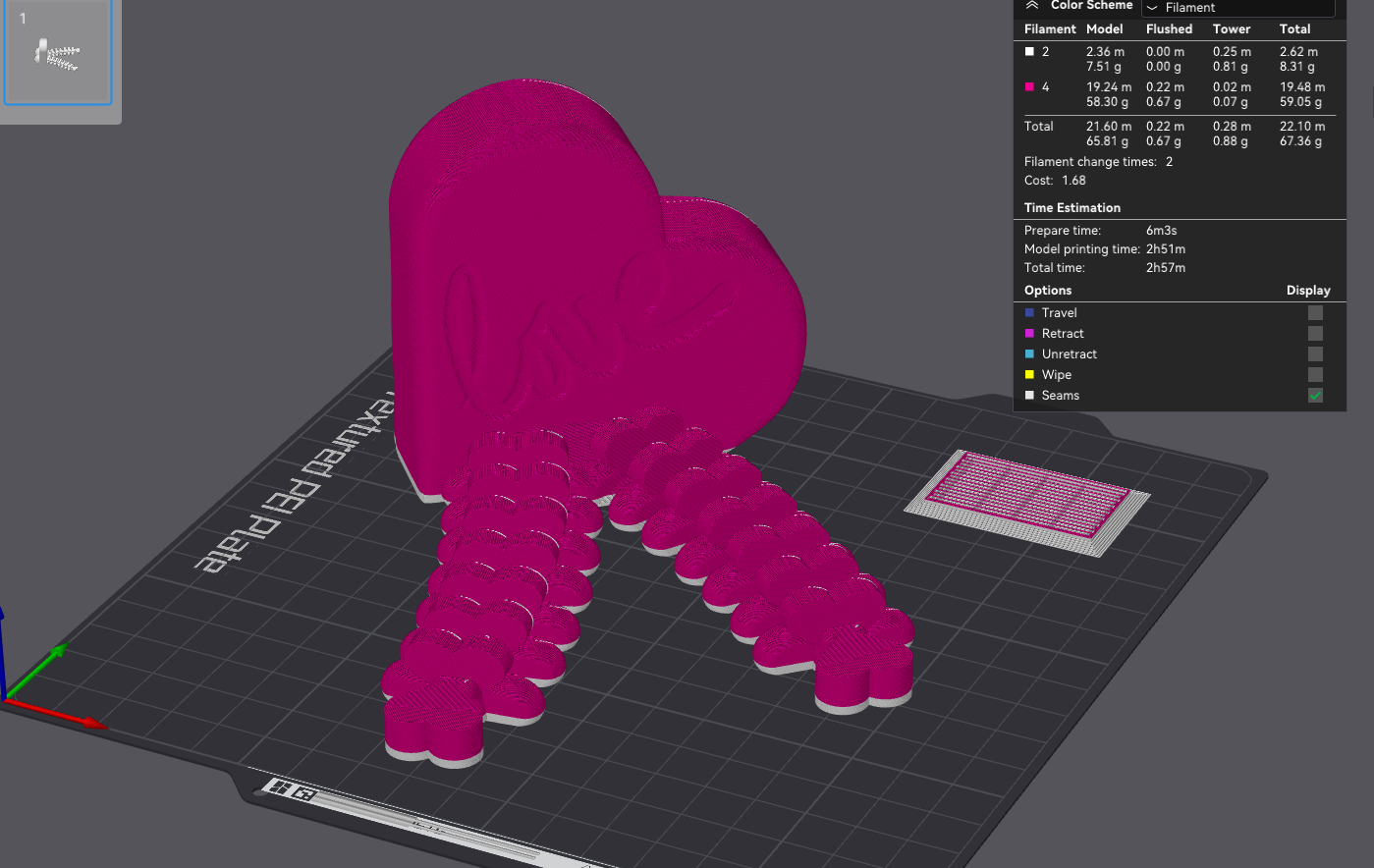The width and height of the screenshot is (1374, 868).
Task: Enable the Travel display toggle
Action: (1315, 312)
